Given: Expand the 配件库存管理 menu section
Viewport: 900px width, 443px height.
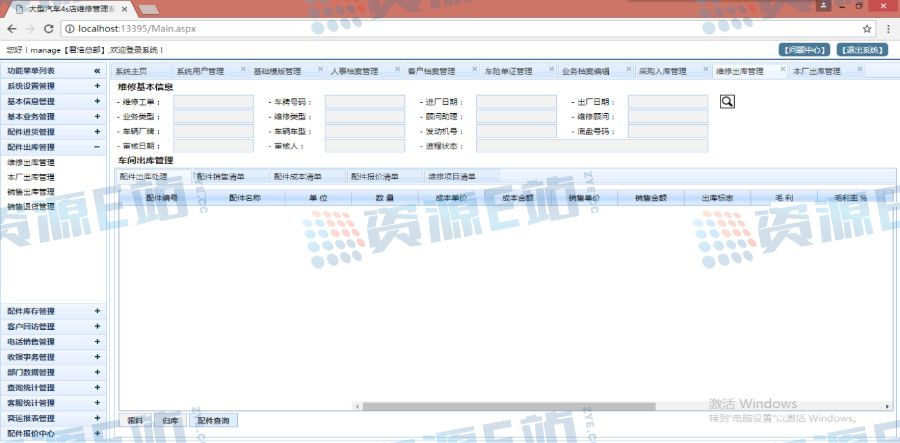Looking at the screenshot, I should tap(97, 312).
